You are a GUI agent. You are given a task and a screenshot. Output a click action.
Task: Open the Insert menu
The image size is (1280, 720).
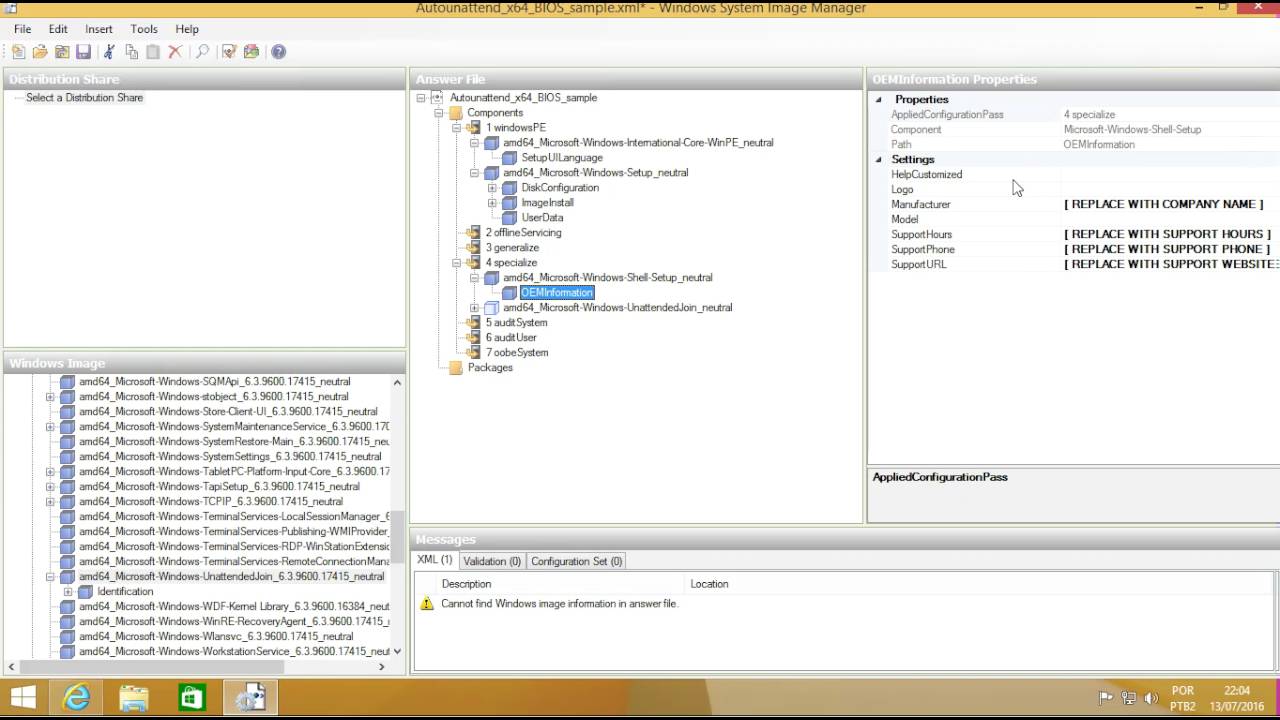click(99, 29)
